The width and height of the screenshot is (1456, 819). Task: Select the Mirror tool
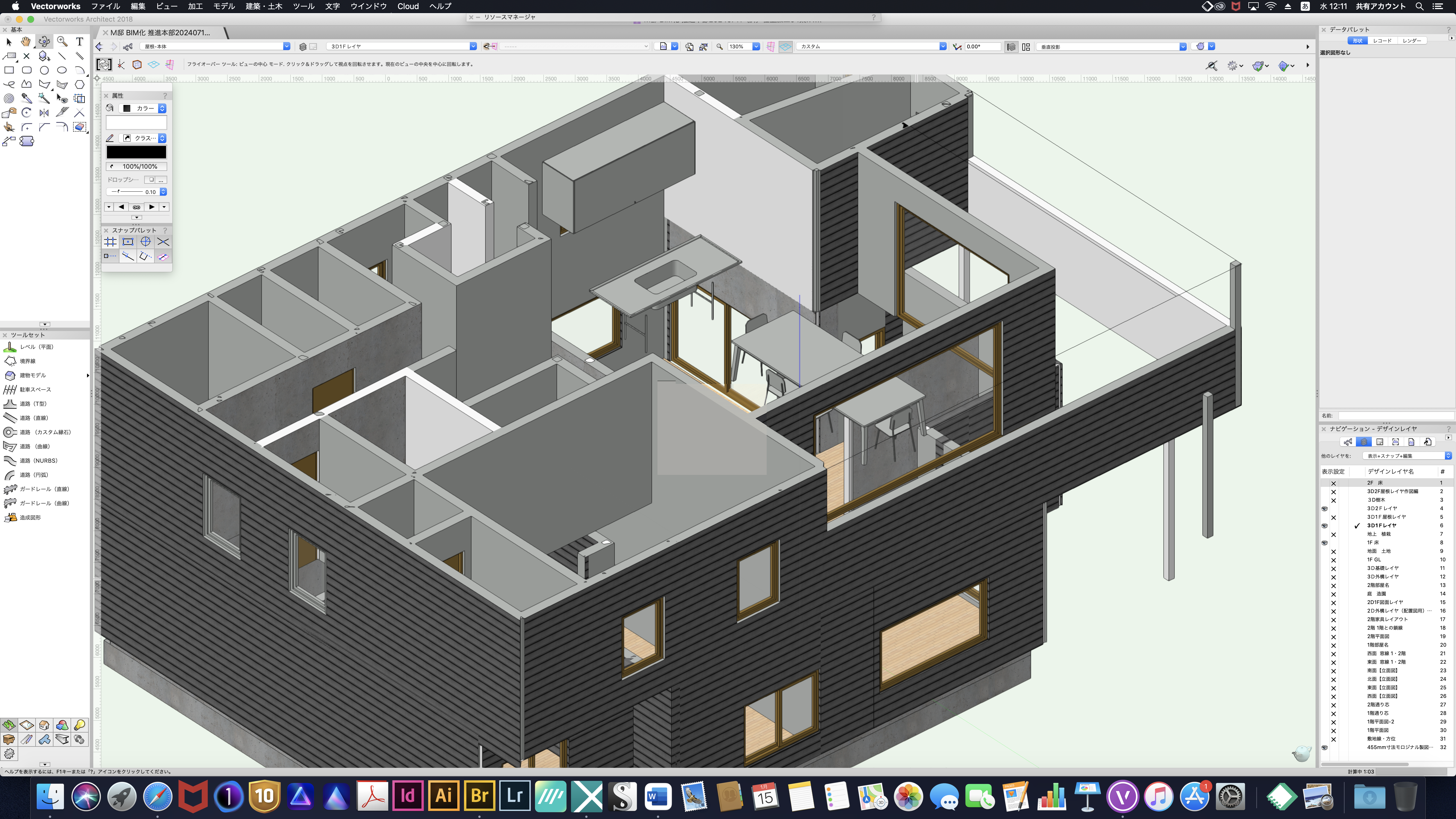(x=44, y=113)
